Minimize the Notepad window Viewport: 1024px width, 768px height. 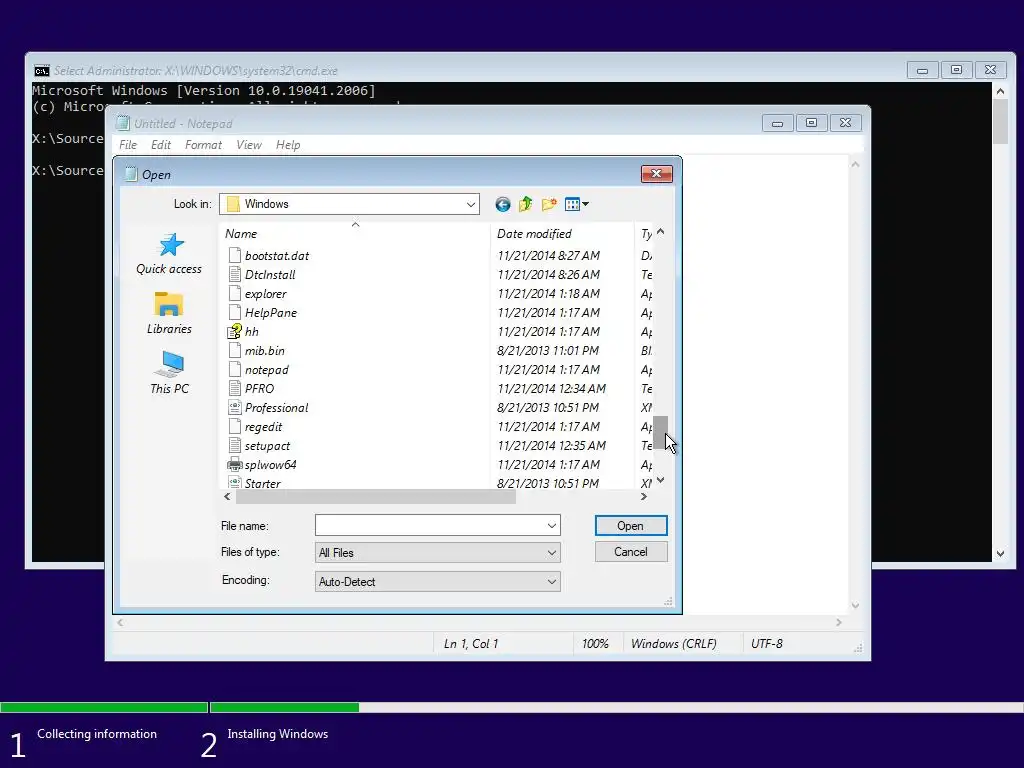pos(778,123)
